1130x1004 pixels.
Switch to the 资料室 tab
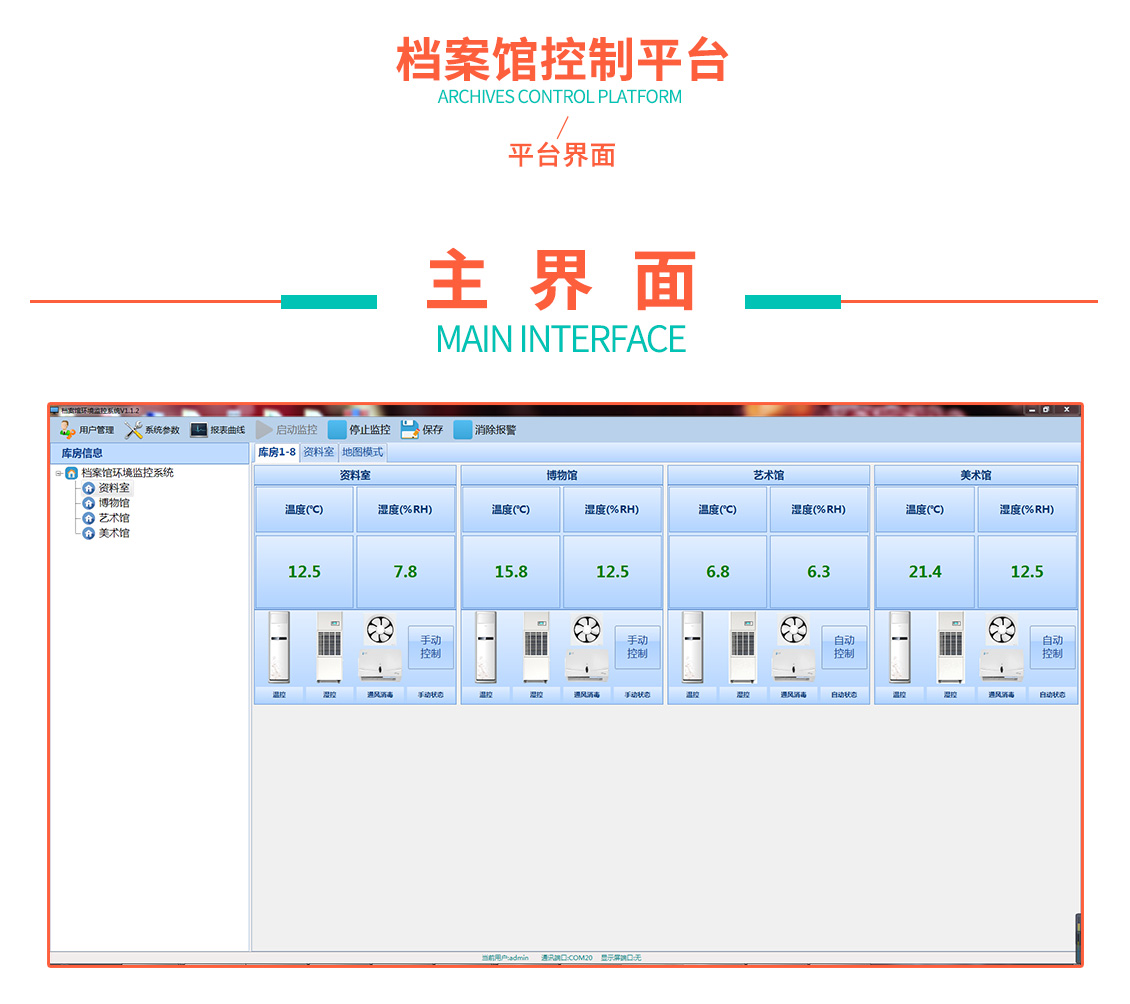(x=318, y=453)
